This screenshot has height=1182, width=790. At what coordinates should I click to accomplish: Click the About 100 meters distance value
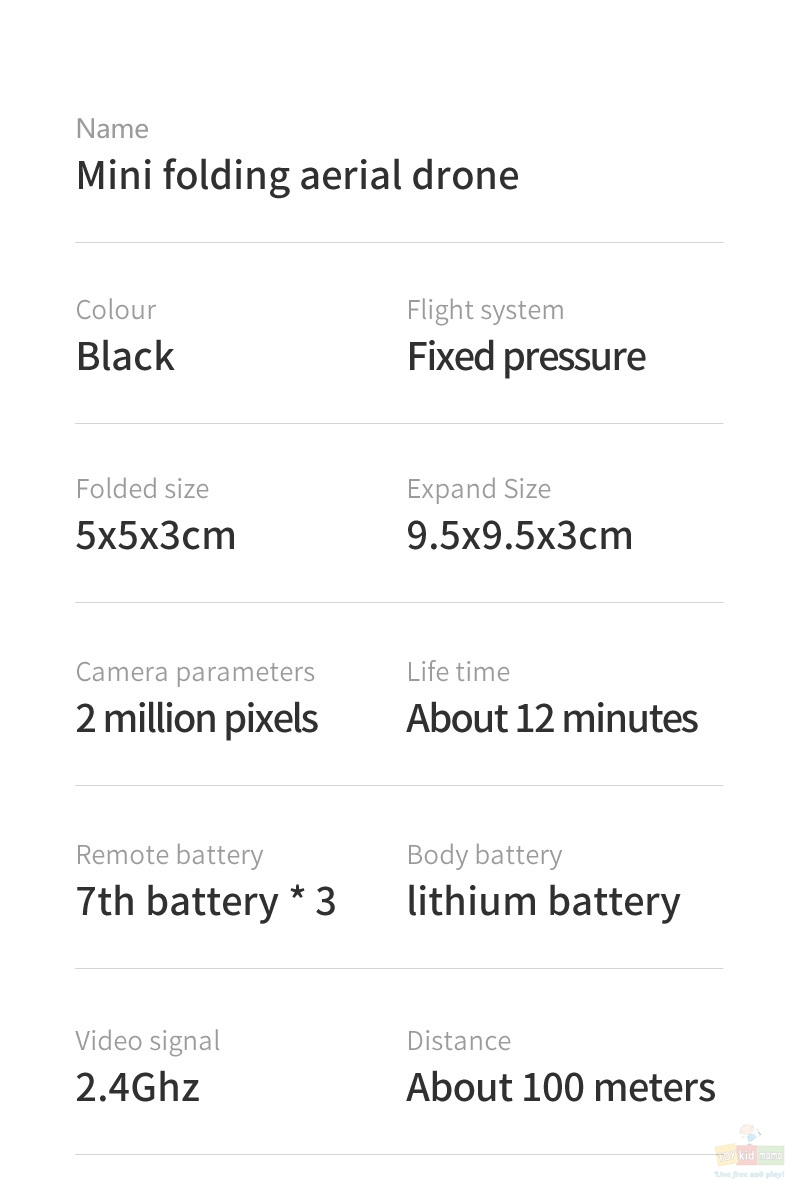[x=561, y=1088]
